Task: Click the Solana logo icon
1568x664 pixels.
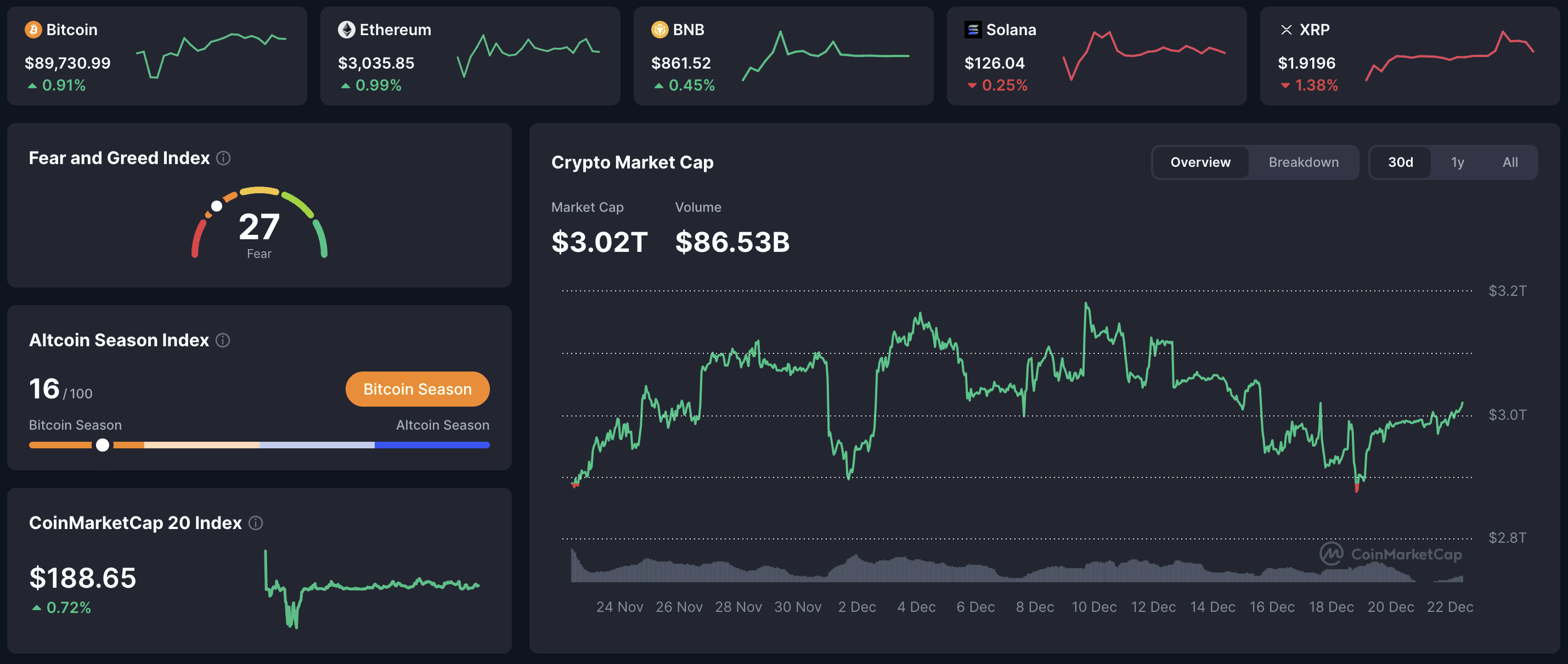Action: pyautogui.click(x=974, y=29)
